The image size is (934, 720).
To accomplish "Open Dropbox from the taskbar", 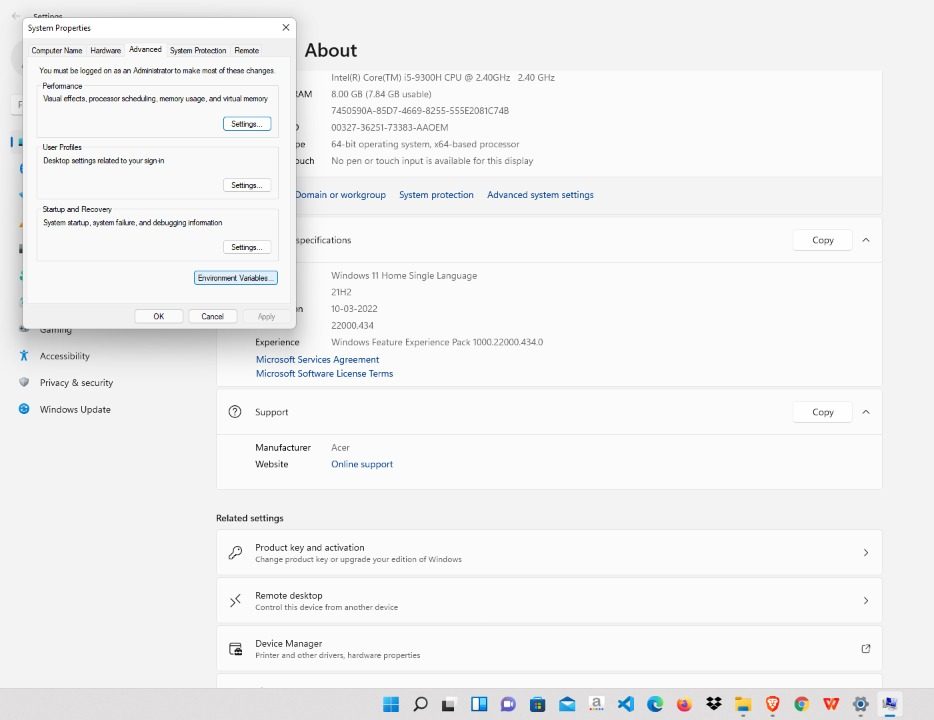I will [x=713, y=704].
